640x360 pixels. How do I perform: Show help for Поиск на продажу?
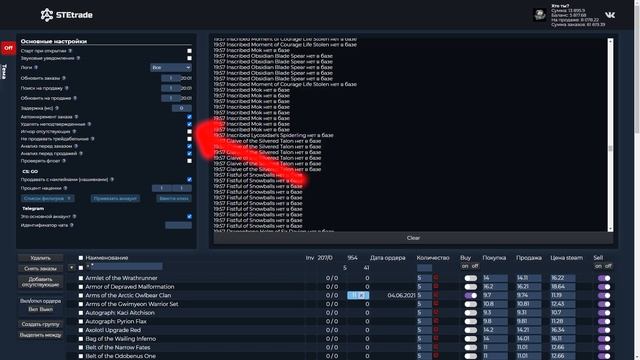click(67, 88)
